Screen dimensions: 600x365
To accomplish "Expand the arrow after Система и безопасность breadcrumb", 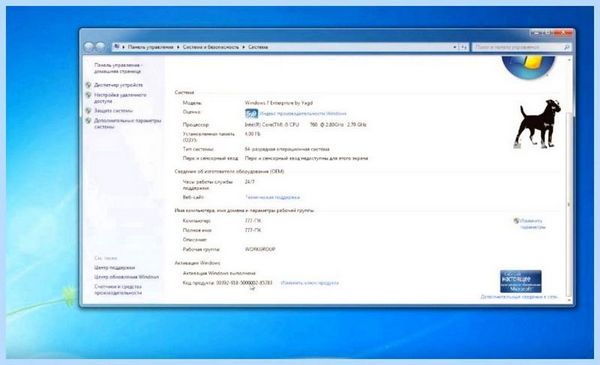I will tap(244, 47).
